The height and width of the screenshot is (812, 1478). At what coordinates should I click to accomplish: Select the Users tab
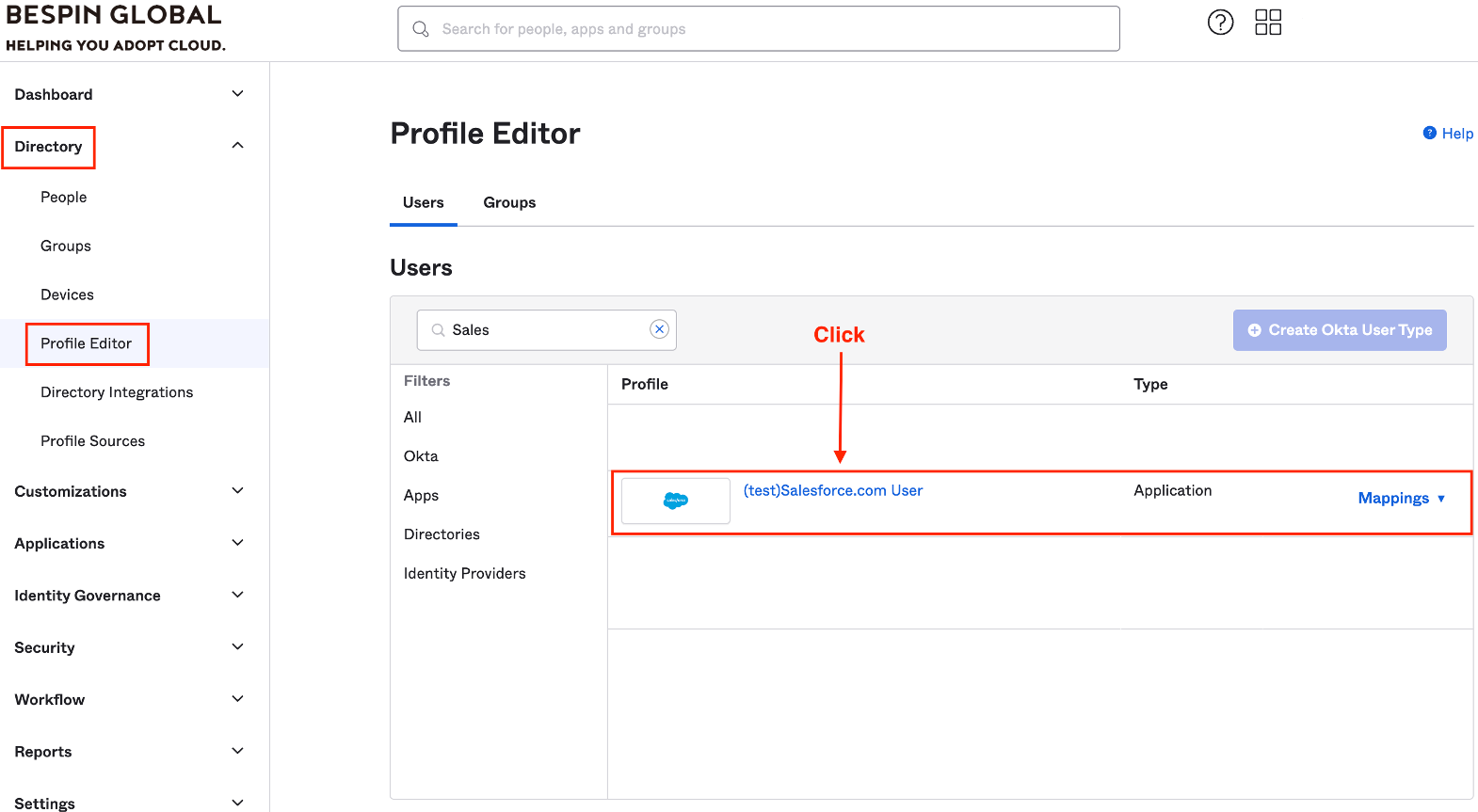pos(423,202)
